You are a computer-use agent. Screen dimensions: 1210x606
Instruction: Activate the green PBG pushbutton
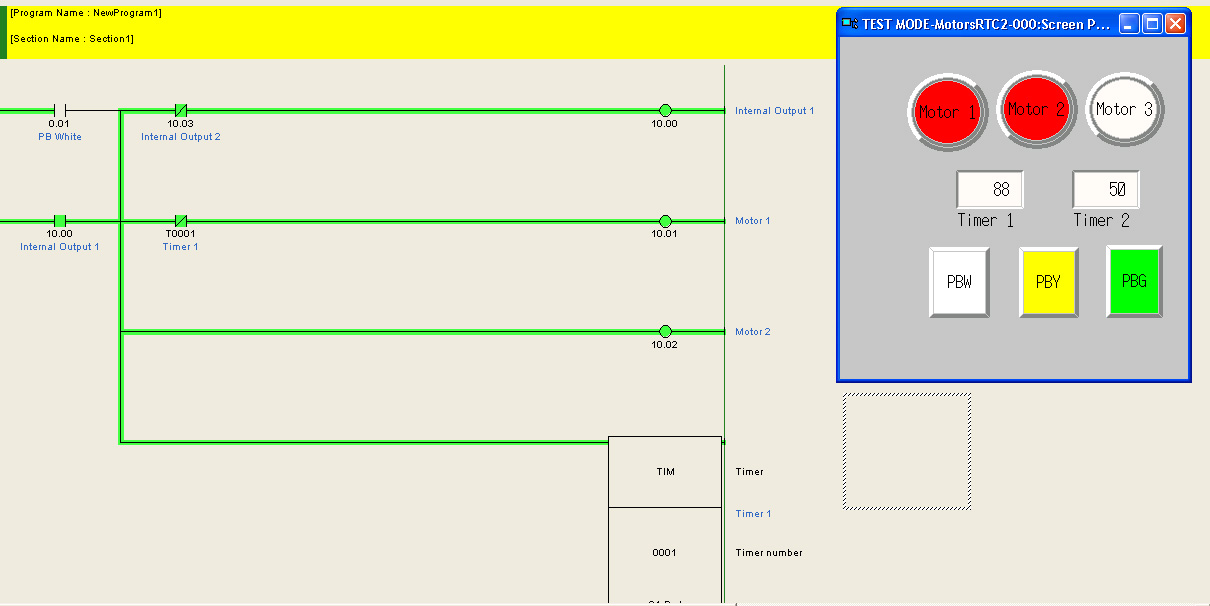(x=1133, y=282)
